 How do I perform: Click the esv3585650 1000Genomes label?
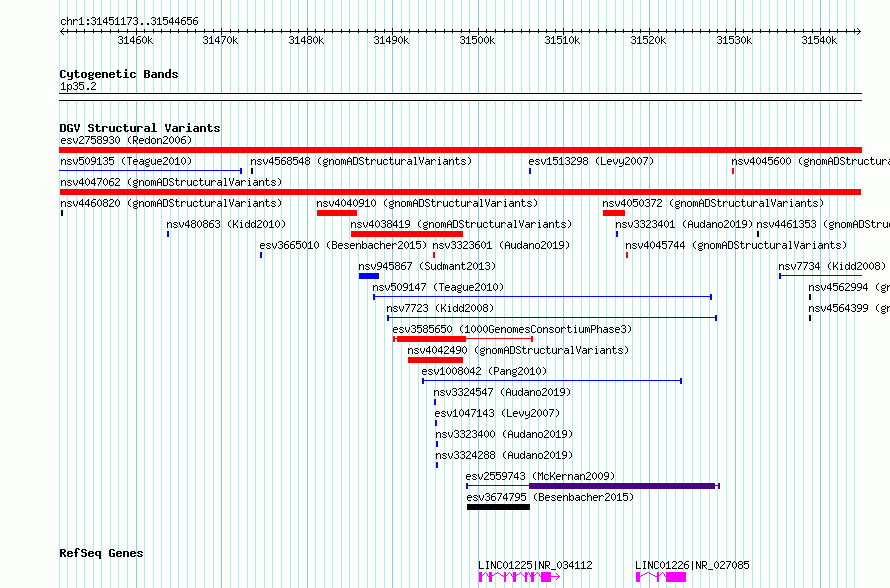coord(512,329)
